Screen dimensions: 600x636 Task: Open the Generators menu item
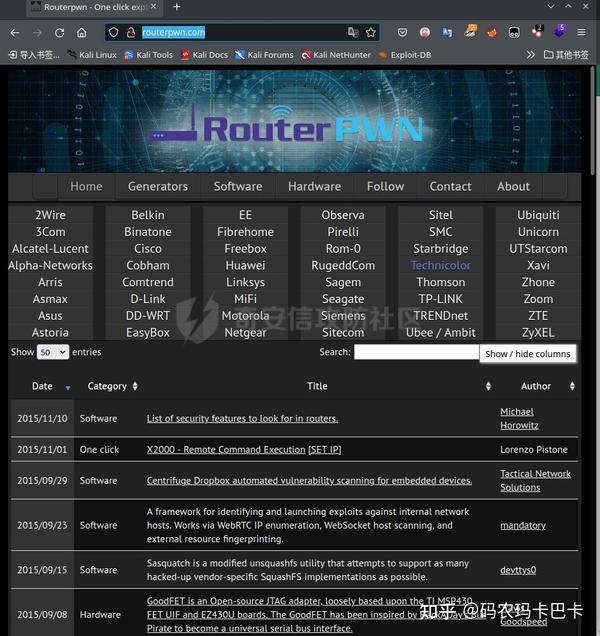(158, 186)
